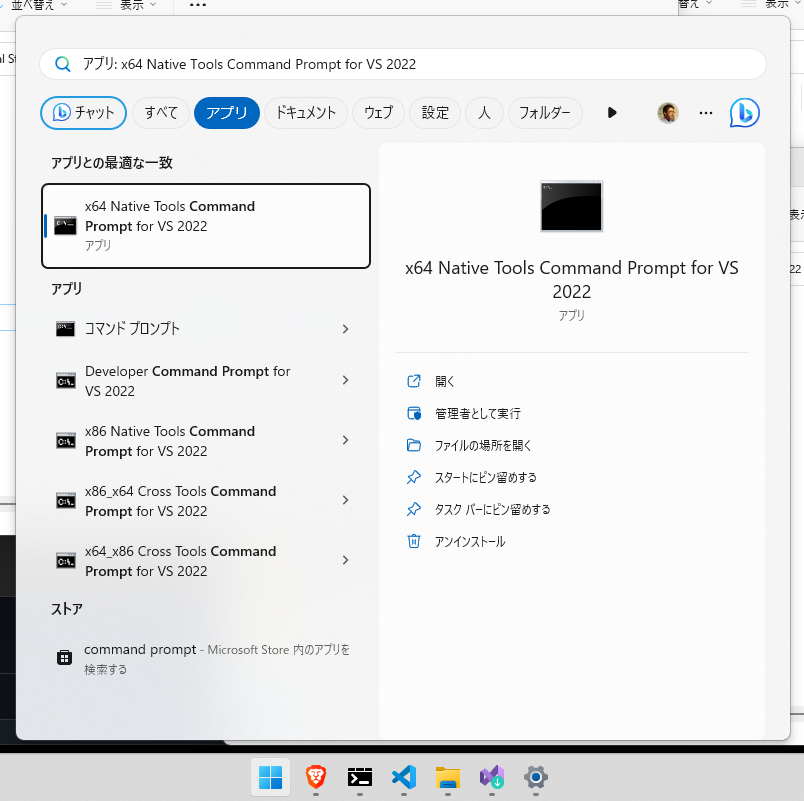Click 開く to open the app
This screenshot has height=801, width=804.
445,382
